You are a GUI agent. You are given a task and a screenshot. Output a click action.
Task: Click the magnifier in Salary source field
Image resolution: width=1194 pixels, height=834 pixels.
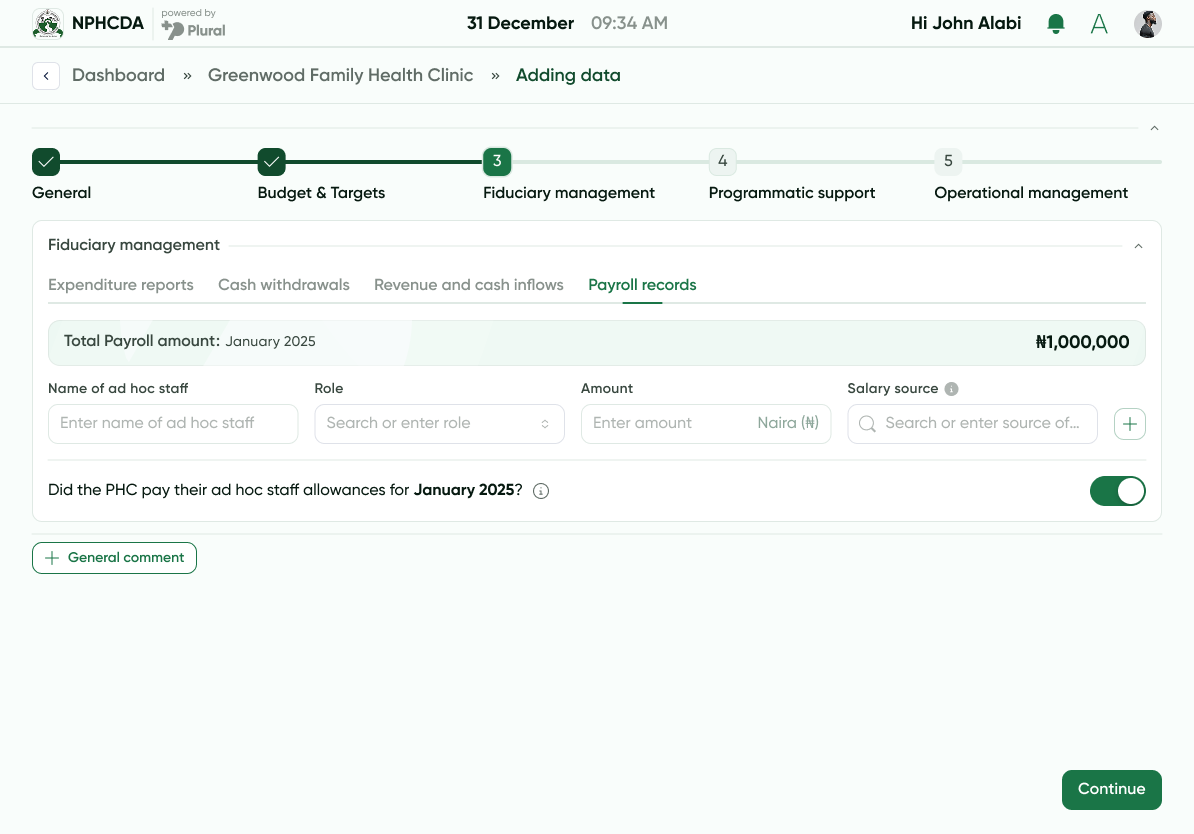pos(867,424)
